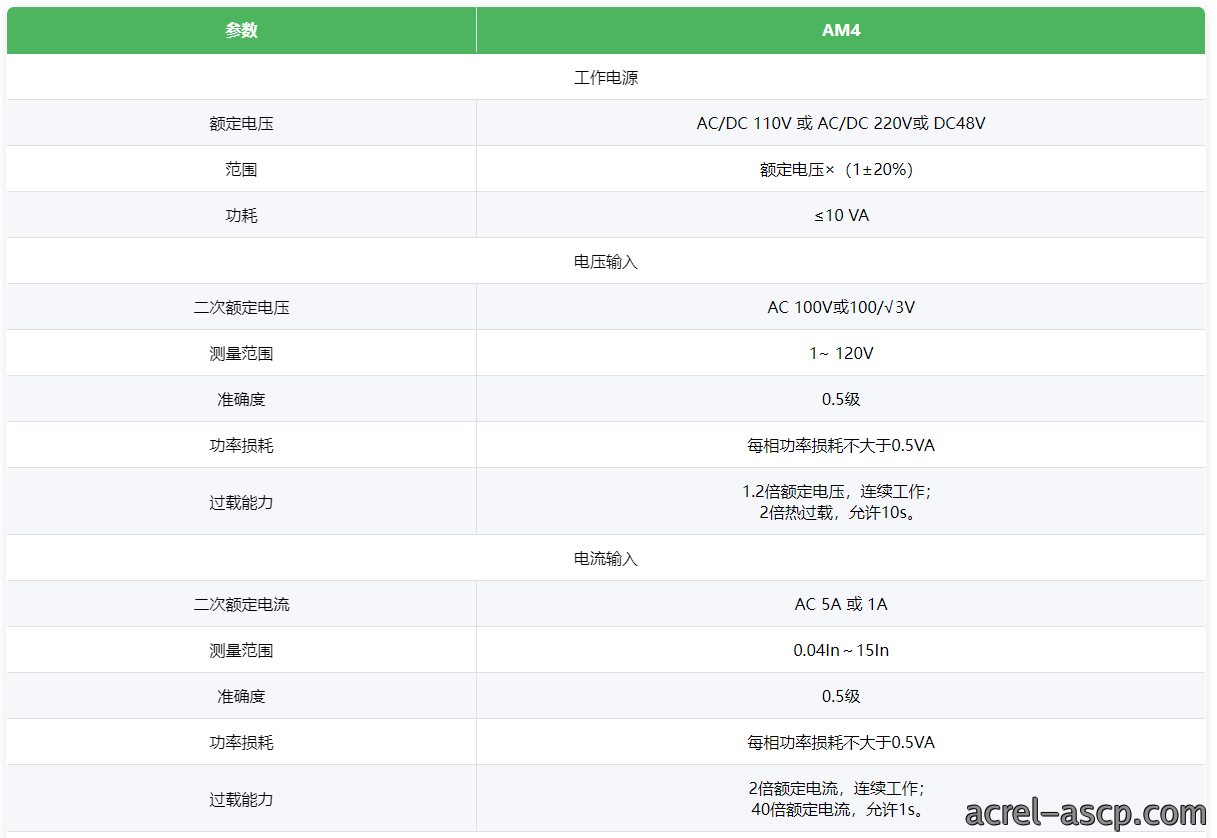This screenshot has height=838, width=1217.
Task: Click the 电压输入 section heading
Action: coord(606,262)
